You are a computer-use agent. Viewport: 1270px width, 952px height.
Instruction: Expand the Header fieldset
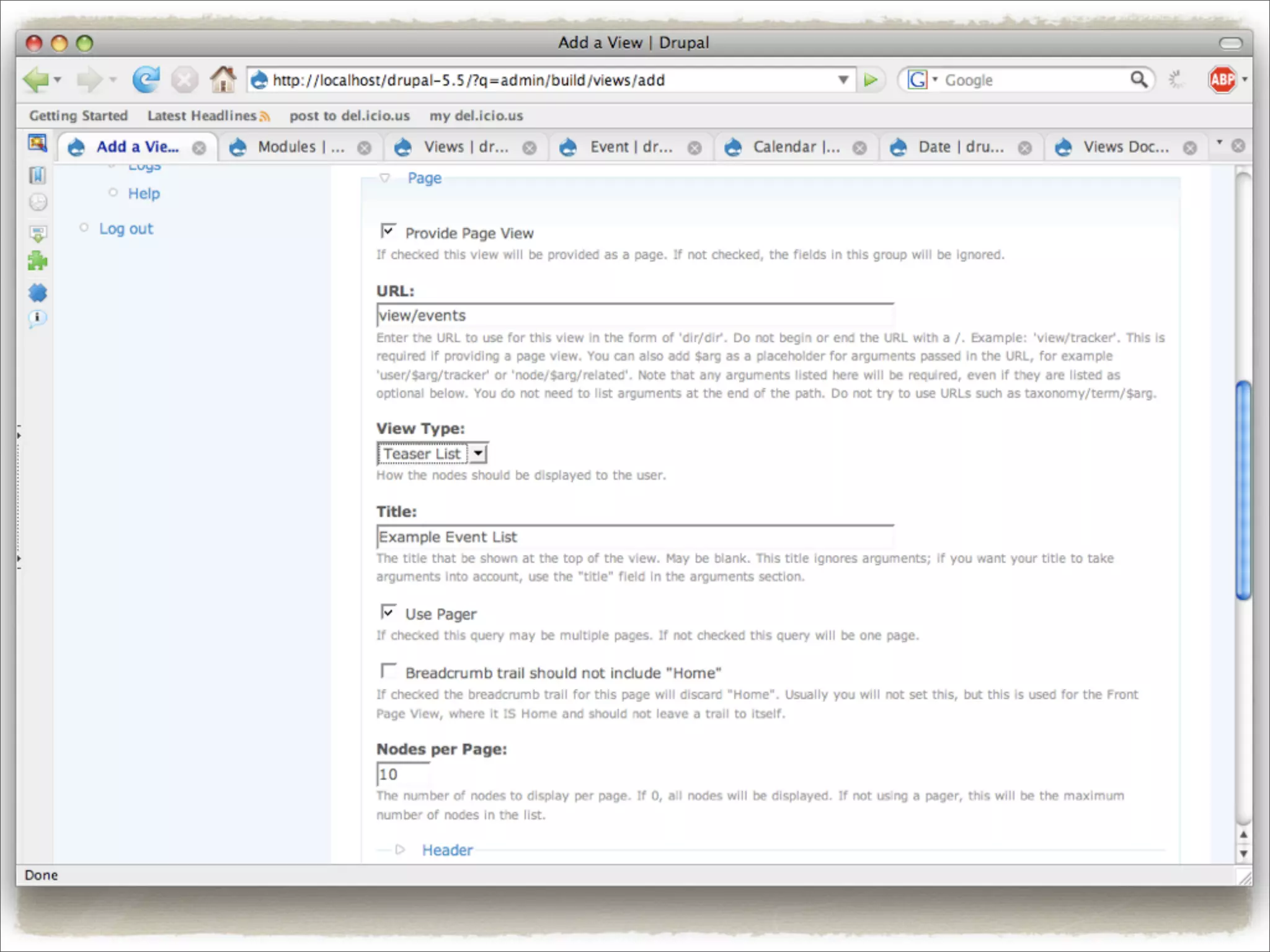[446, 850]
